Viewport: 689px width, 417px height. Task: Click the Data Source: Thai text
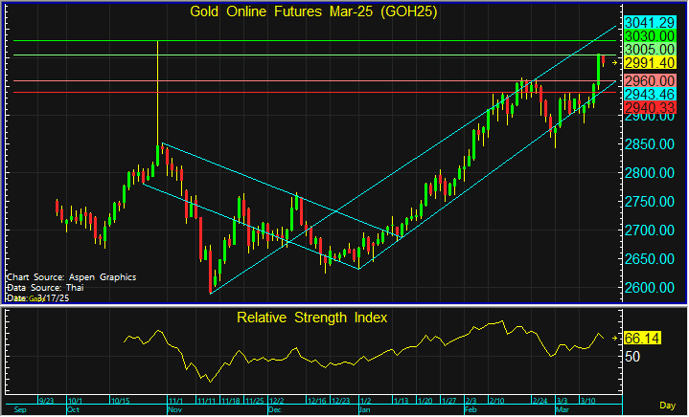pyautogui.click(x=46, y=287)
